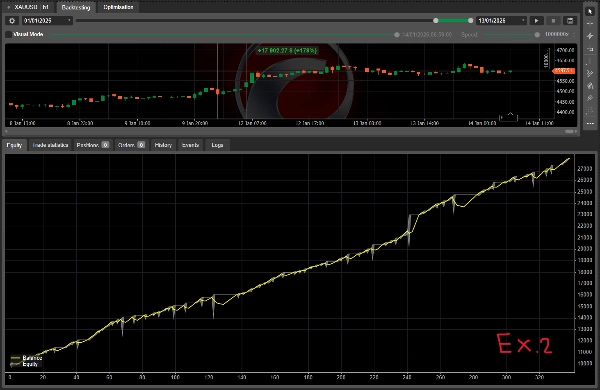This screenshot has height=390, width=600.
Task: Click the layout icon next to stop
Action: click(570, 21)
